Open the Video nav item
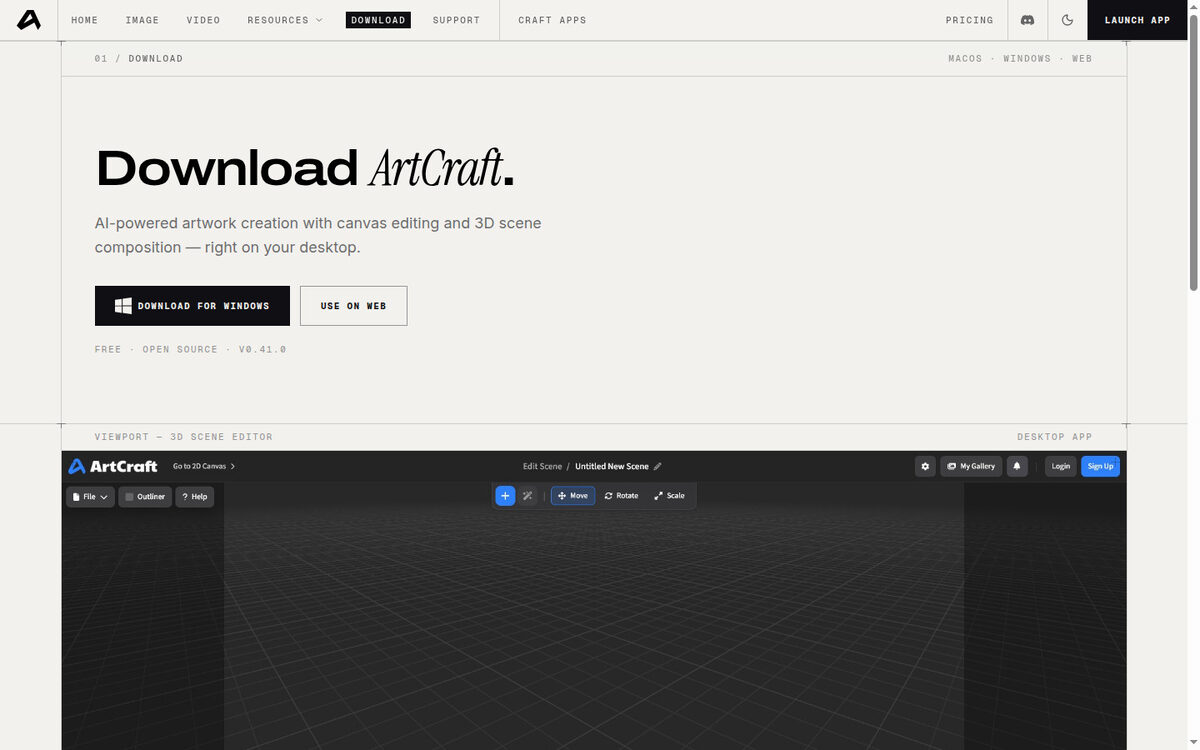 (x=203, y=20)
